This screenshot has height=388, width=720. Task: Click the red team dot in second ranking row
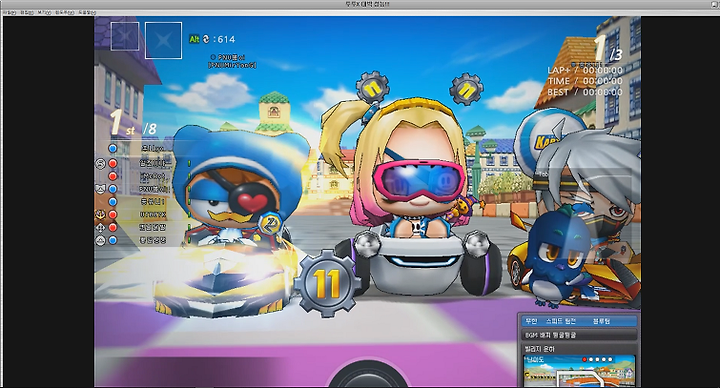tap(112, 163)
